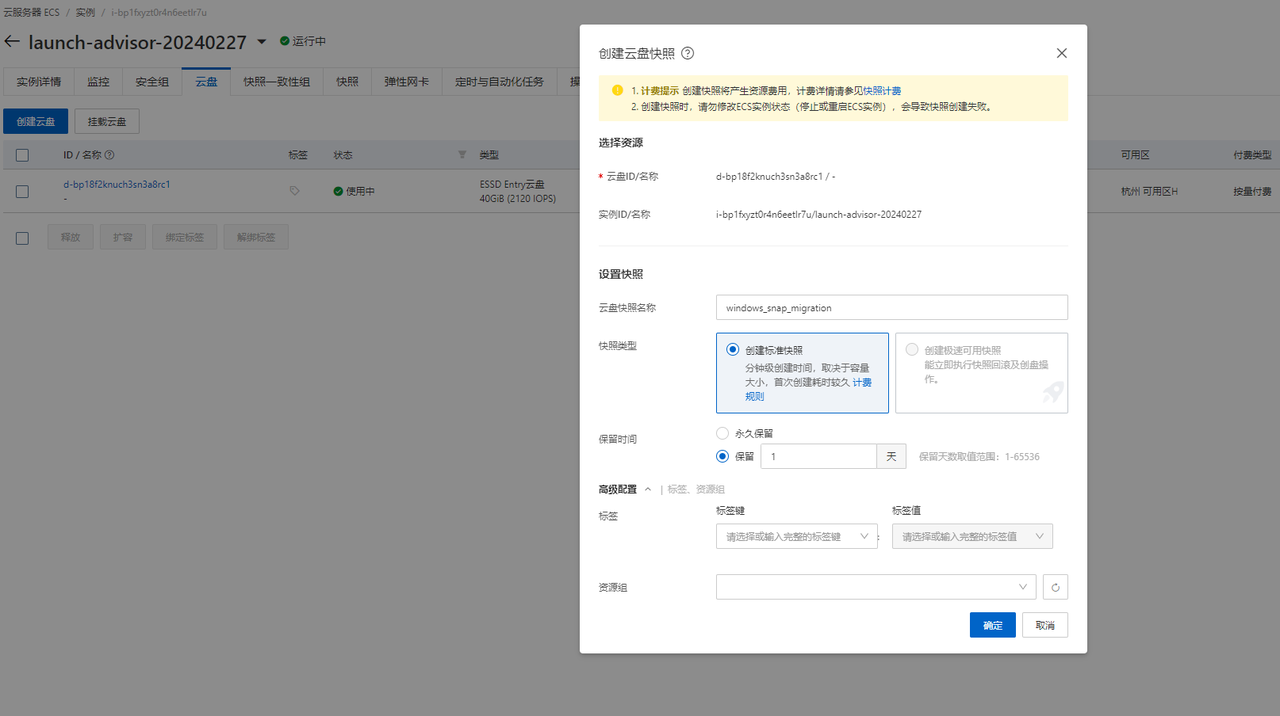This screenshot has height=716, width=1280.
Task: Collapse the 高级配置 section
Action: pyautogui.click(x=648, y=489)
